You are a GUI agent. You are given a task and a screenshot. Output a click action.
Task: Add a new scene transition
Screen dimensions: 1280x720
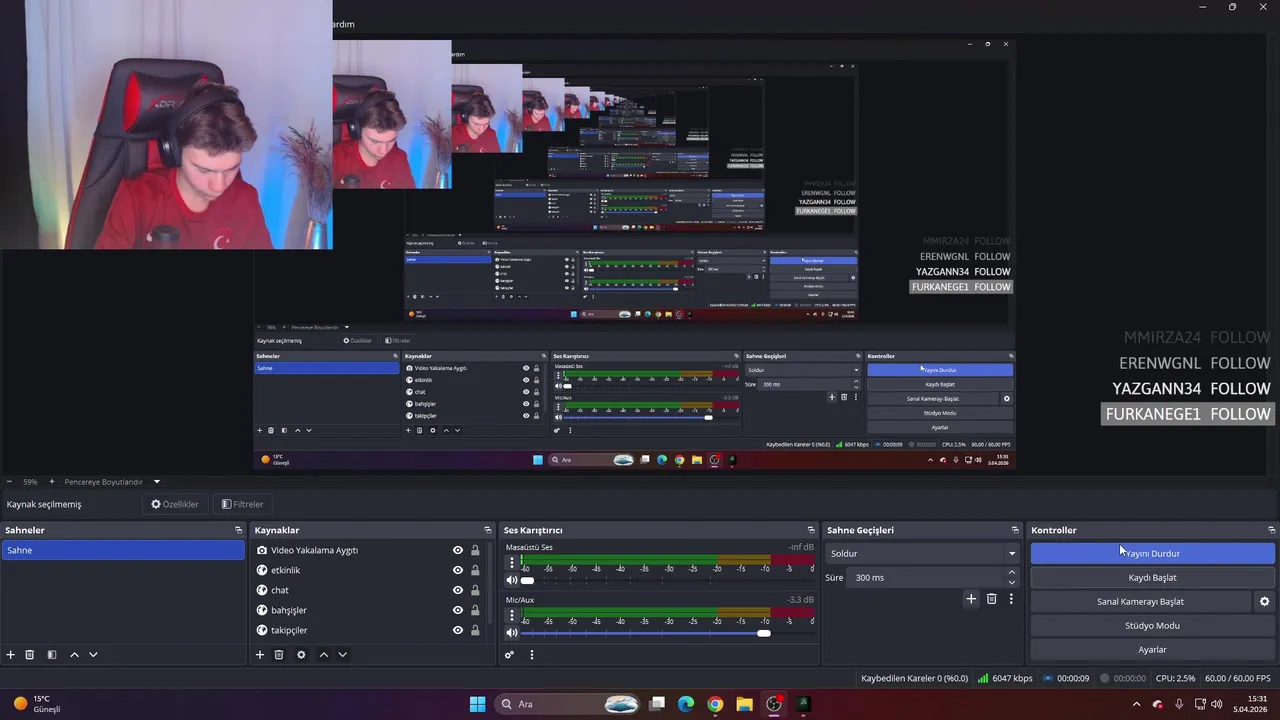tap(970, 599)
